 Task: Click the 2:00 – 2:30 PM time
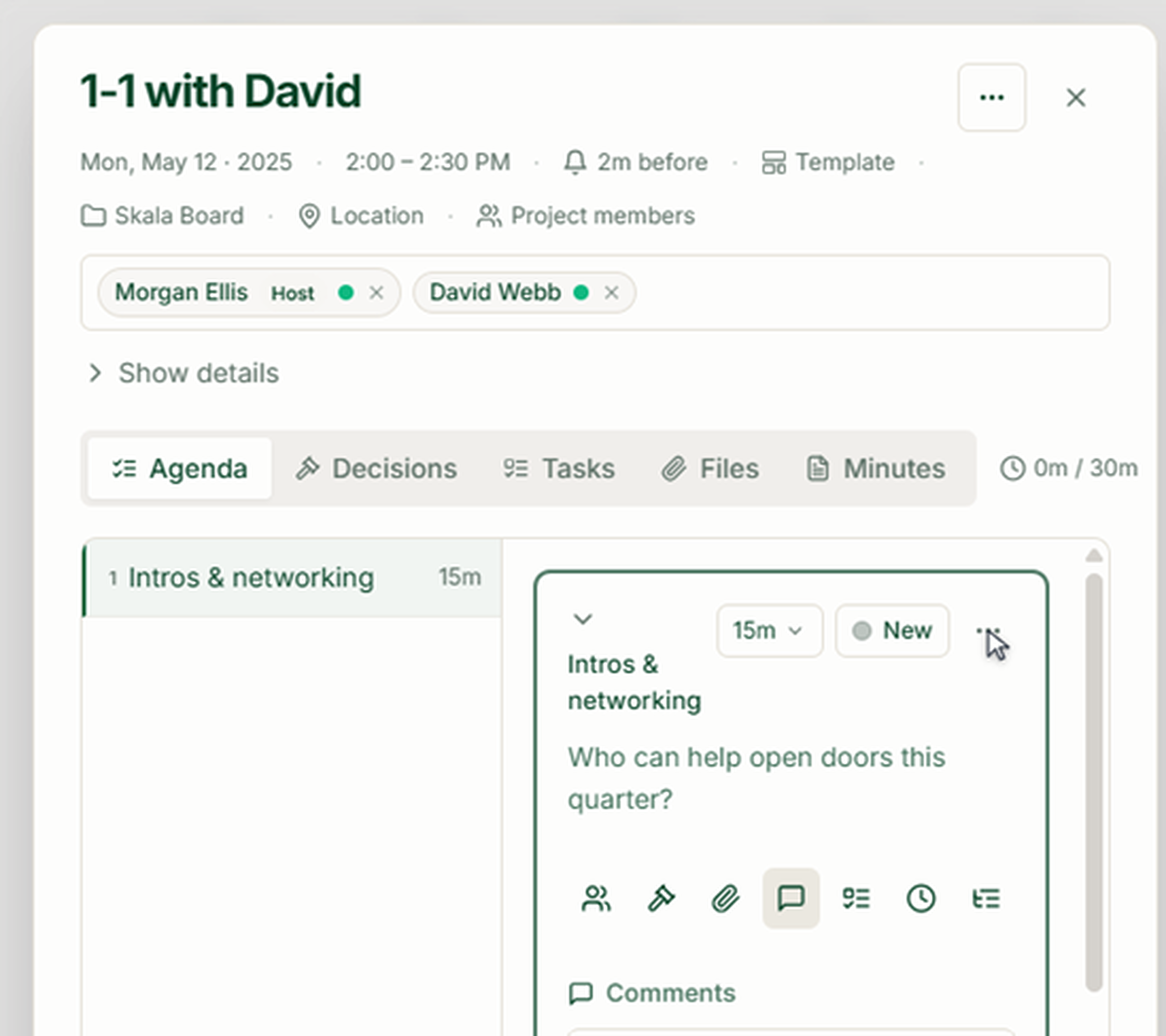pos(428,162)
